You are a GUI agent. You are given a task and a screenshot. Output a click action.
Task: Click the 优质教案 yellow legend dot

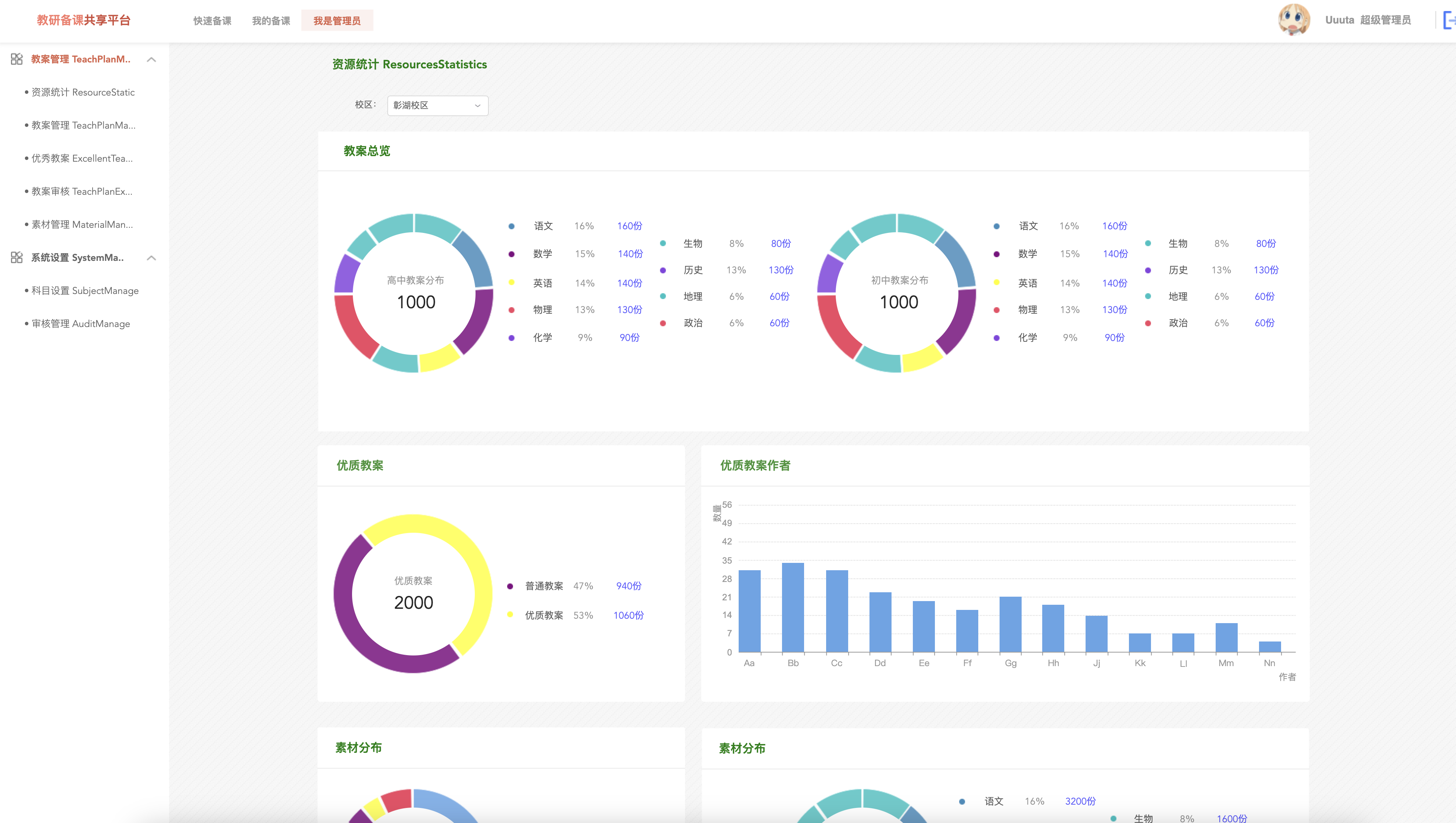510,614
